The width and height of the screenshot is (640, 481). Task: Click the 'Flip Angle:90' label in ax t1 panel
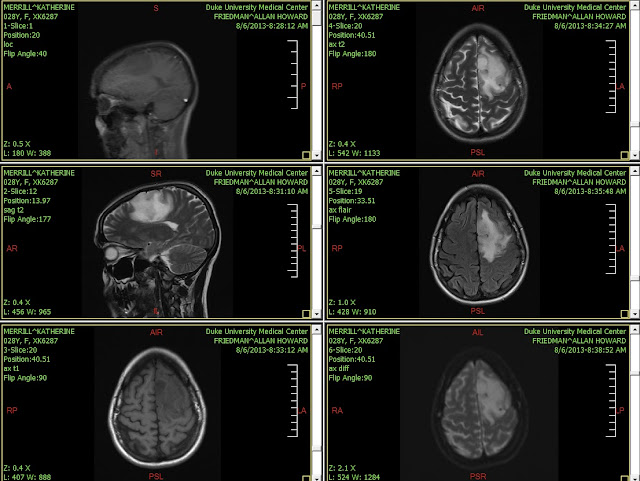pos(25,378)
